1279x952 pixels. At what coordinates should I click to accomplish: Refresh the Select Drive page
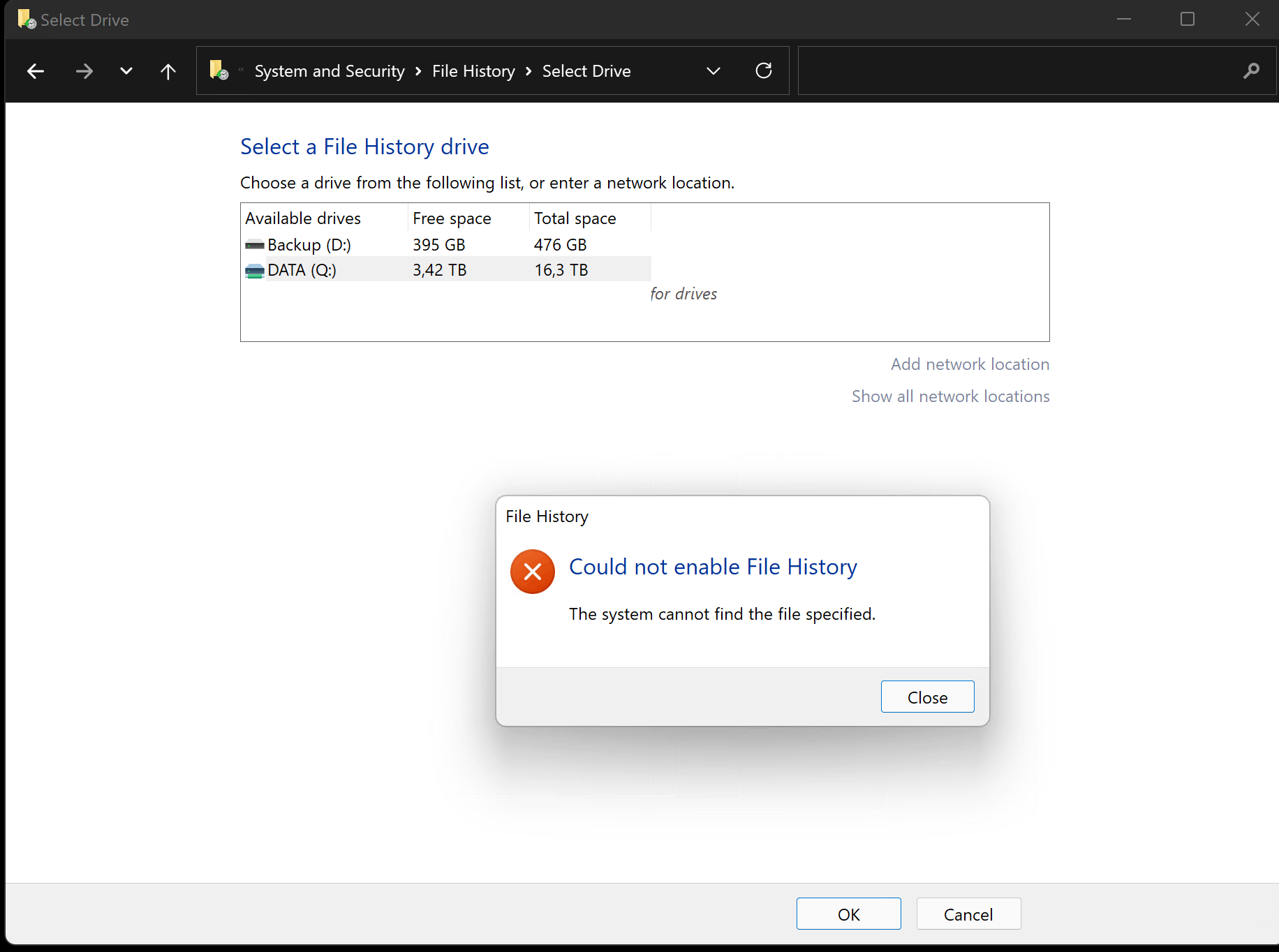764,70
